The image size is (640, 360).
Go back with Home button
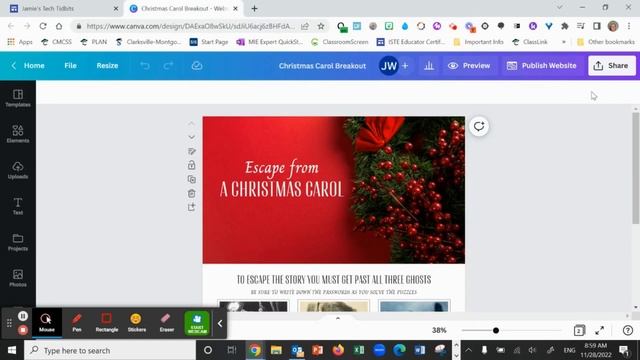(28, 66)
